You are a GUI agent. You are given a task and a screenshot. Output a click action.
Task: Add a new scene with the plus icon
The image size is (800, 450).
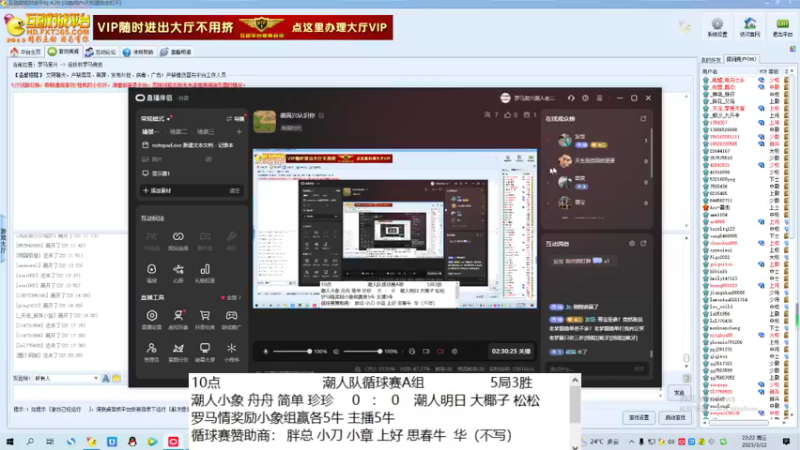point(239,132)
